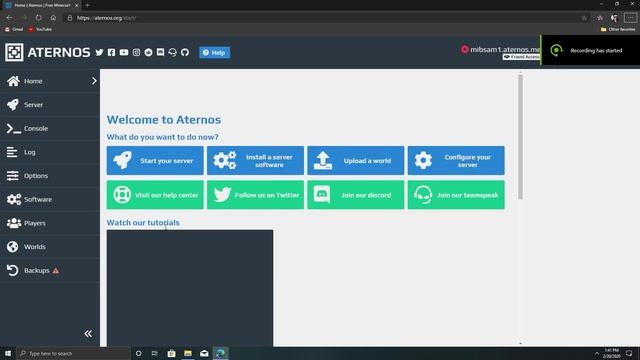The image size is (640, 360).
Task: Click the browser home icon
Action: tap(53, 18)
